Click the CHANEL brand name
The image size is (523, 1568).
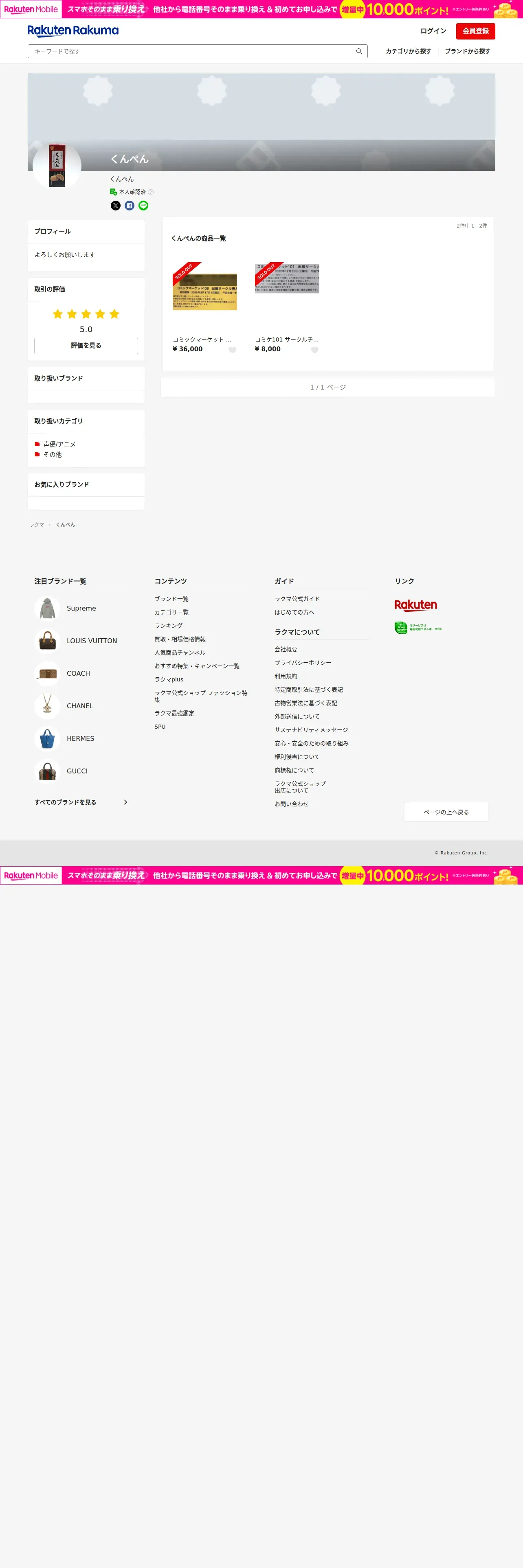click(x=80, y=706)
